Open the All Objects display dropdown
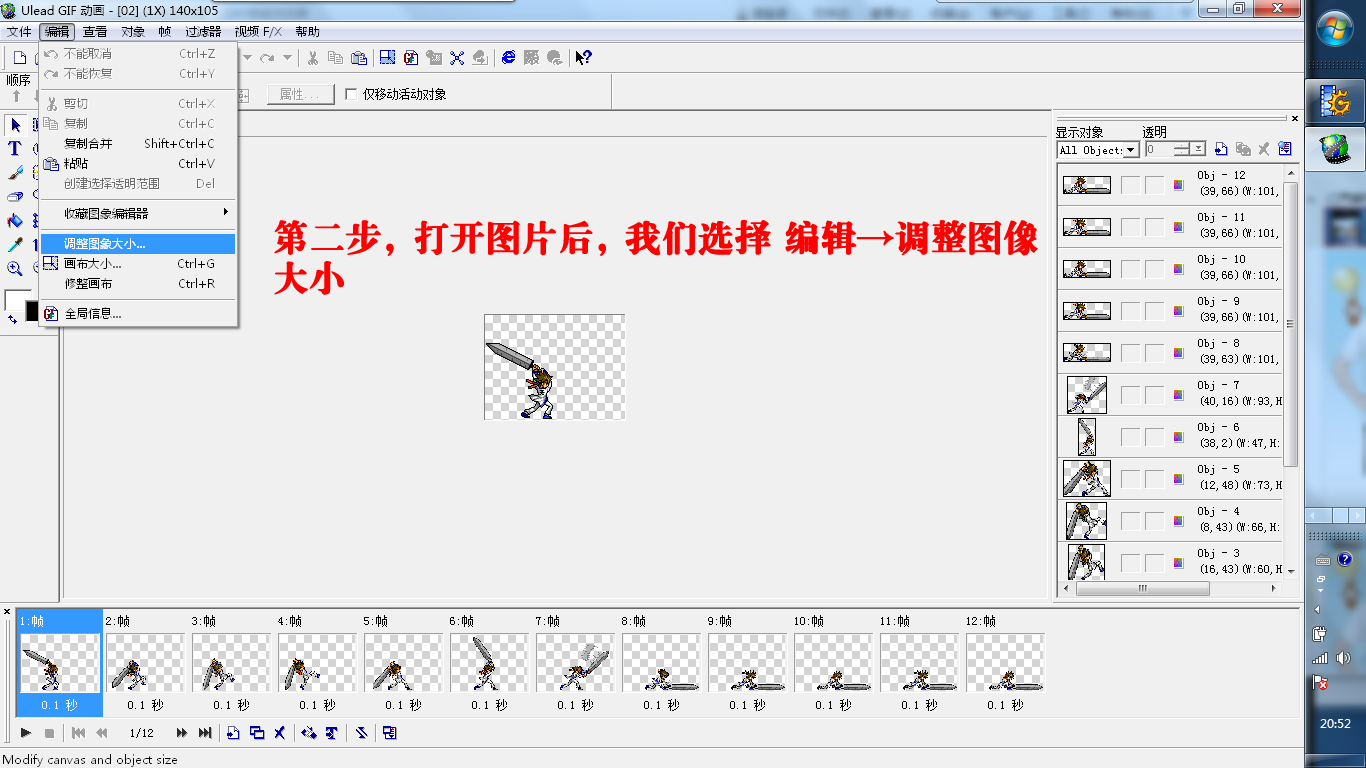1366x768 pixels. tap(1132, 150)
